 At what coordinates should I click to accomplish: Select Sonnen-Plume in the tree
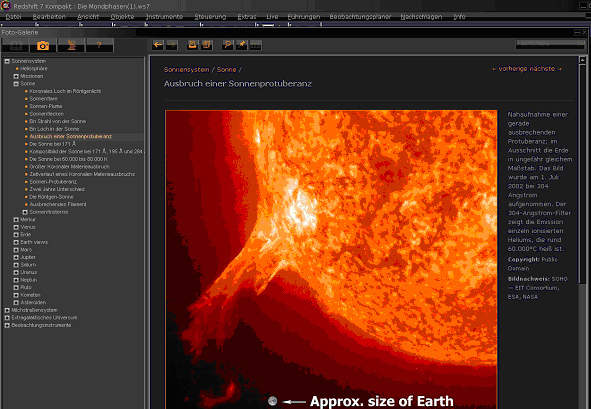46,106
